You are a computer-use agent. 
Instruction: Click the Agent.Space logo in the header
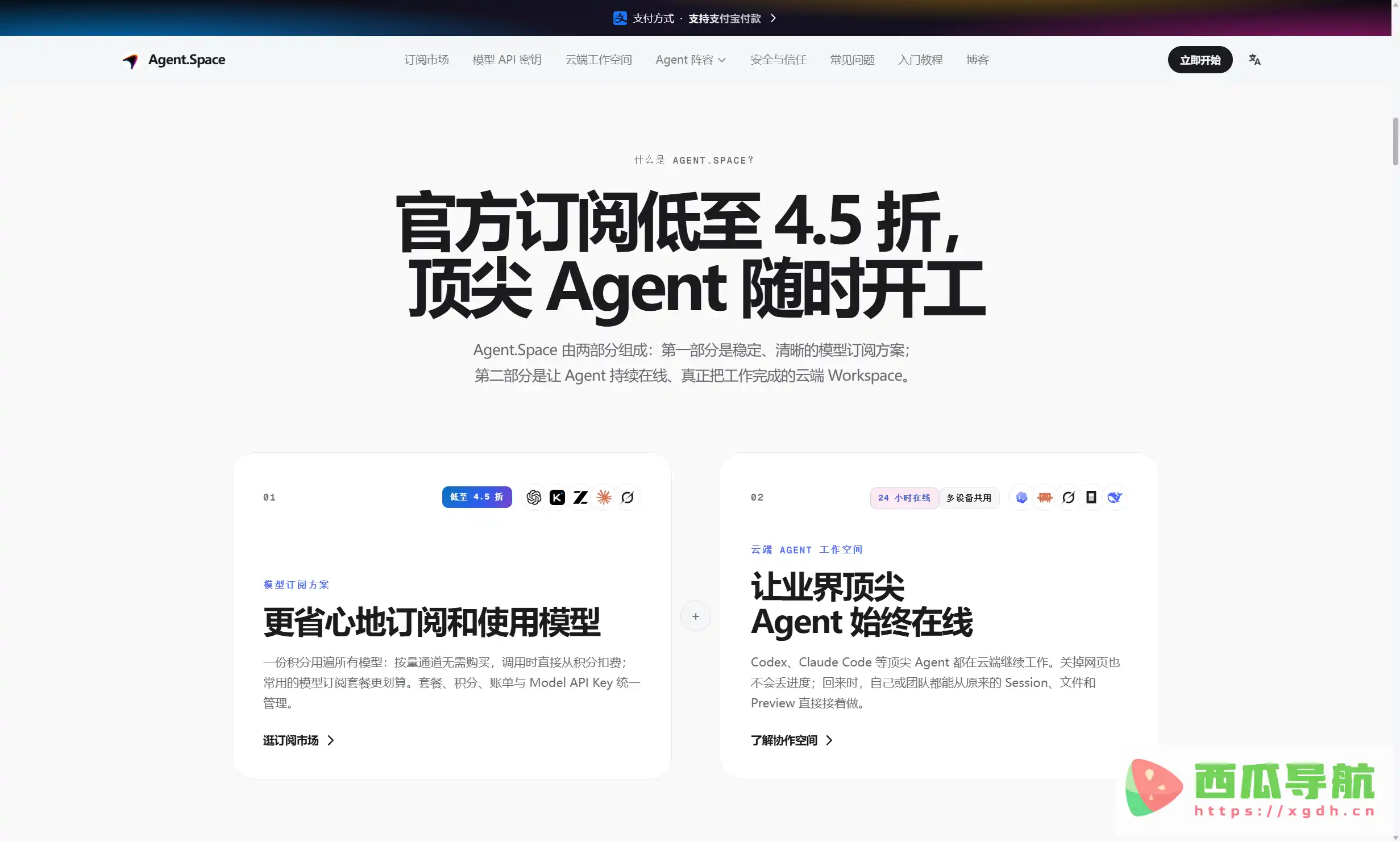pyautogui.click(x=174, y=60)
